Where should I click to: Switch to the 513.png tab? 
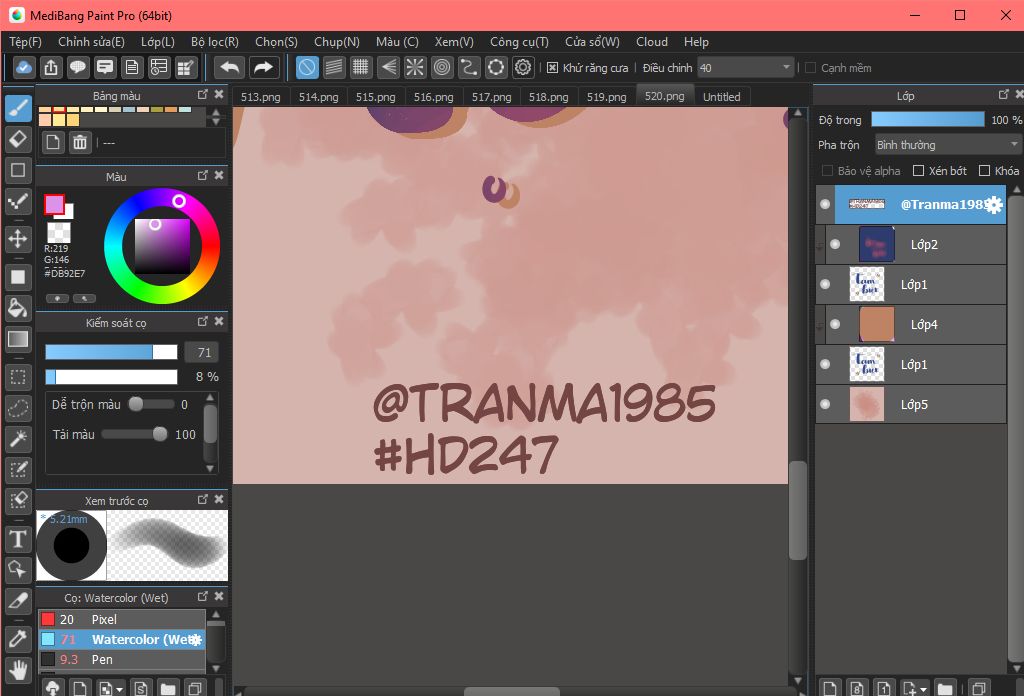(x=261, y=97)
